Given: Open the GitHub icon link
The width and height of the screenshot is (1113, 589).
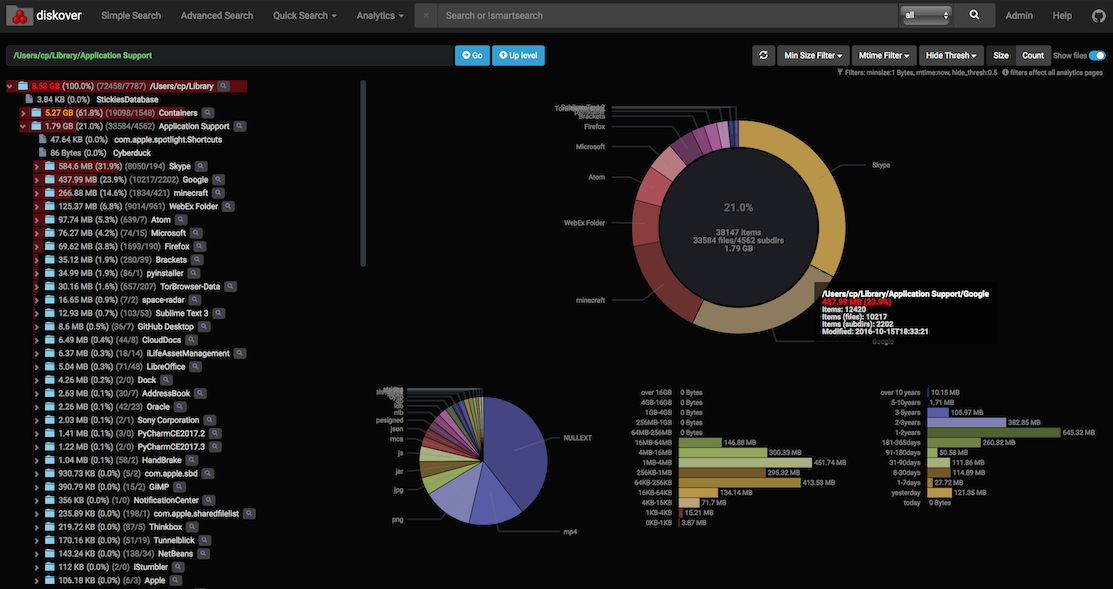Looking at the screenshot, I should tap(1098, 16).
